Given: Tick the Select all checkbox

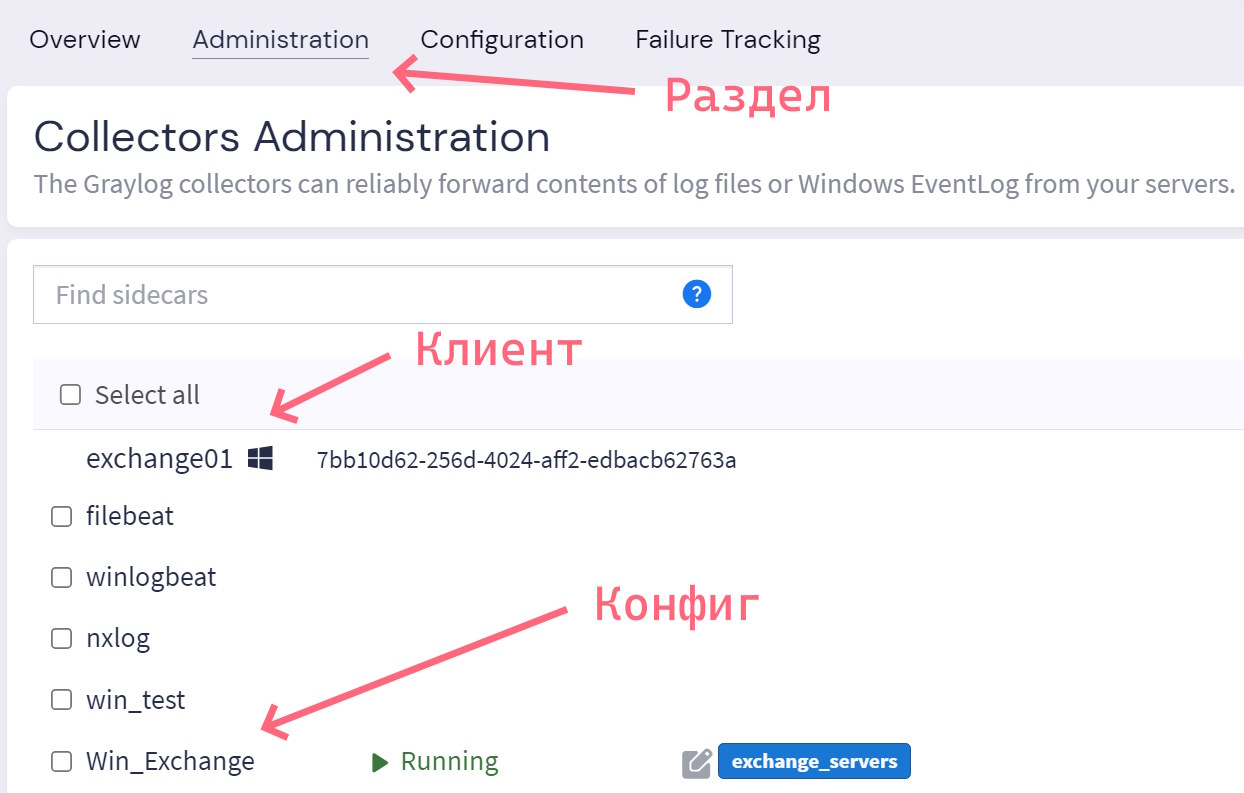Looking at the screenshot, I should (70, 395).
